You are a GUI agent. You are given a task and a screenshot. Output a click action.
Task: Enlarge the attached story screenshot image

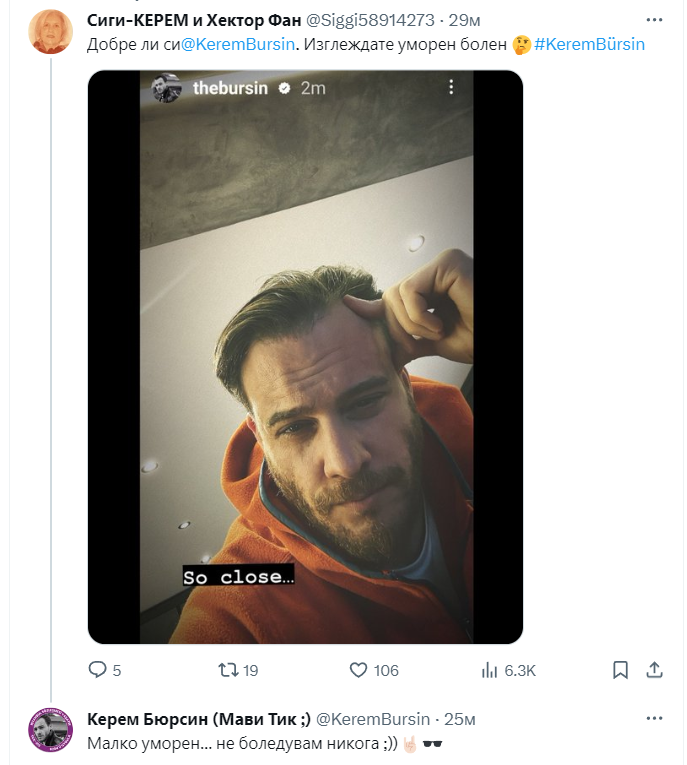(x=305, y=357)
